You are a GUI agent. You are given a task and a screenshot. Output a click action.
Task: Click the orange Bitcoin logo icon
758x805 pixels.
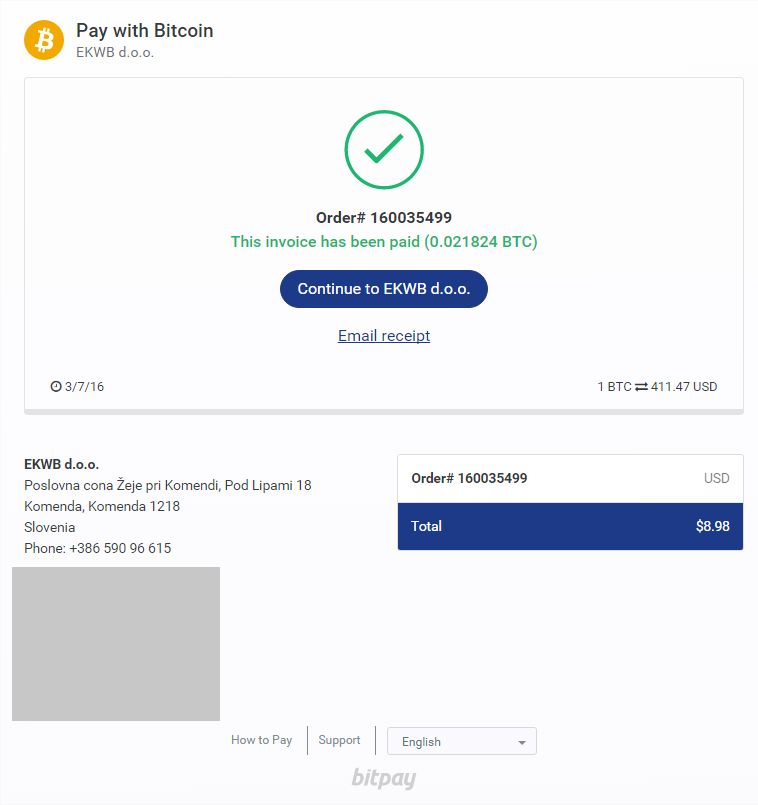click(44, 40)
